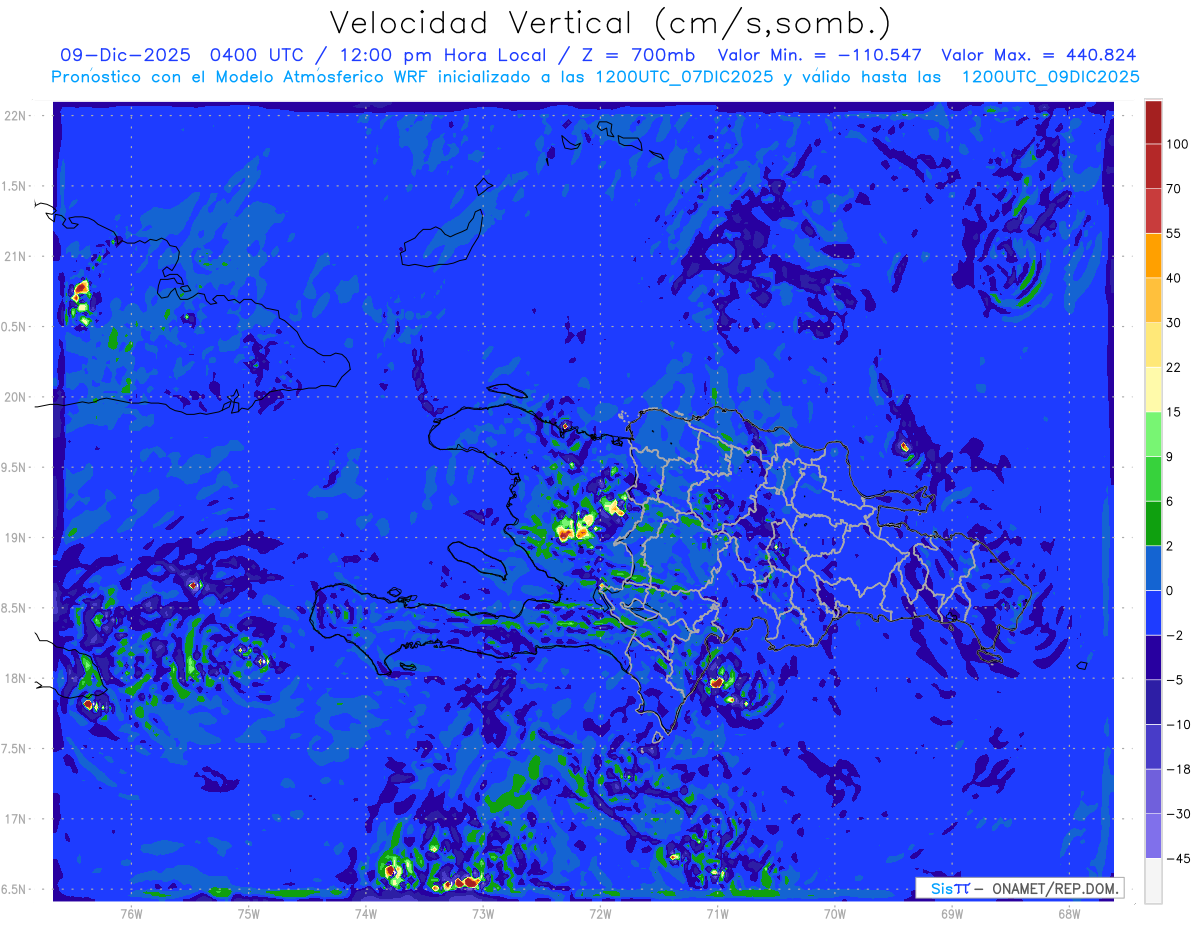
Task: Click the '72W' longitude label
Action: [x=600, y=913]
